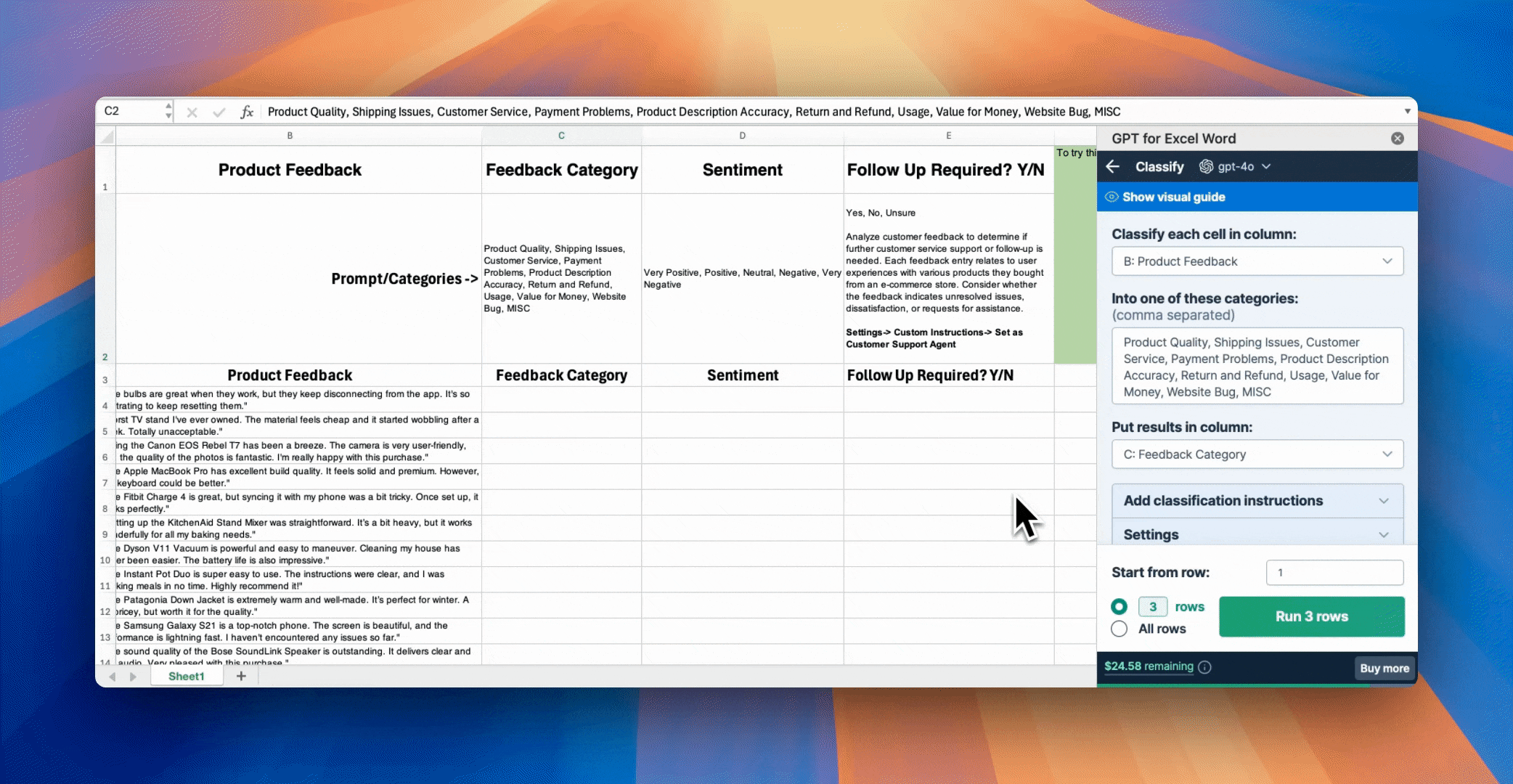Click the Buy more button
1513x784 pixels.
tap(1384, 669)
